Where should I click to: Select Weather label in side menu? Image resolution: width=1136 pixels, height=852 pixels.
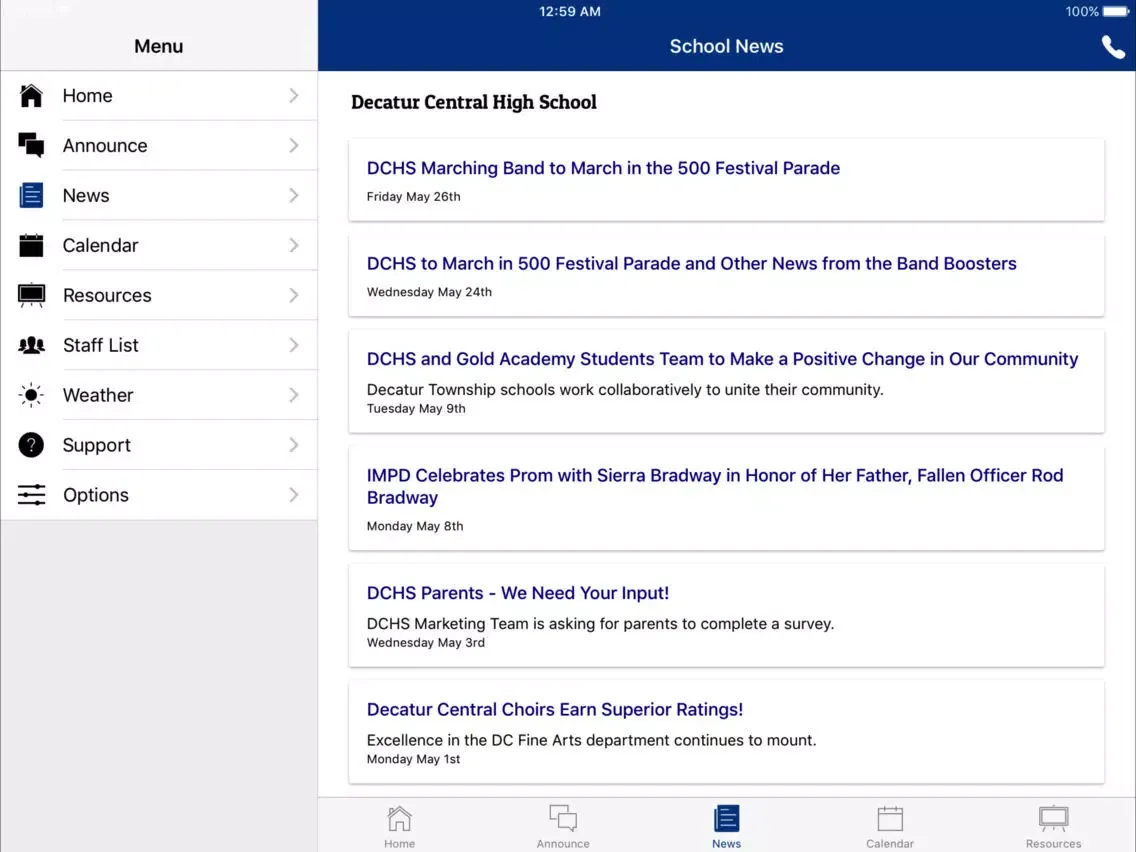tap(98, 395)
